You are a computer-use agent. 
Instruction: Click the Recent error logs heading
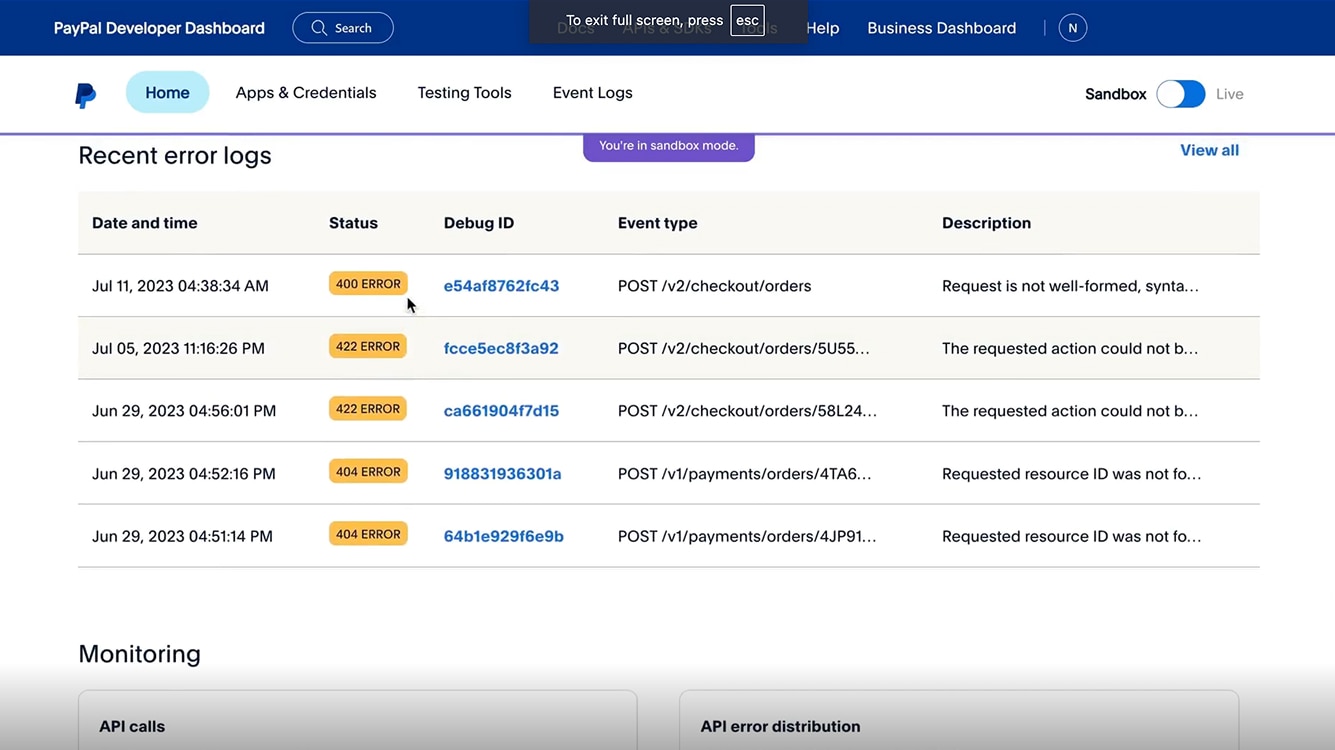point(175,155)
